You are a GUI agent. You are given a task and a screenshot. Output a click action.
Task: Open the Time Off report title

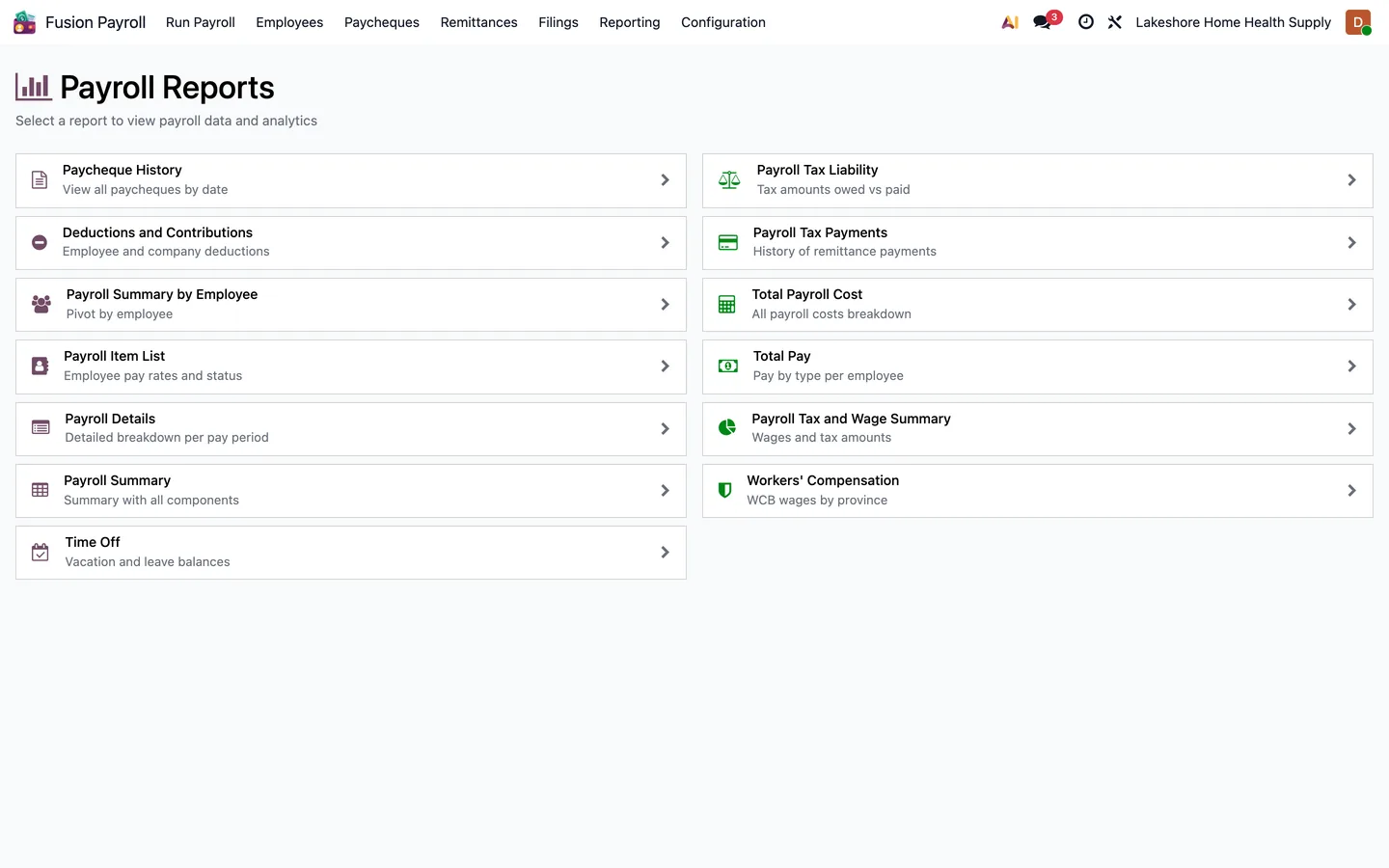tap(93, 542)
